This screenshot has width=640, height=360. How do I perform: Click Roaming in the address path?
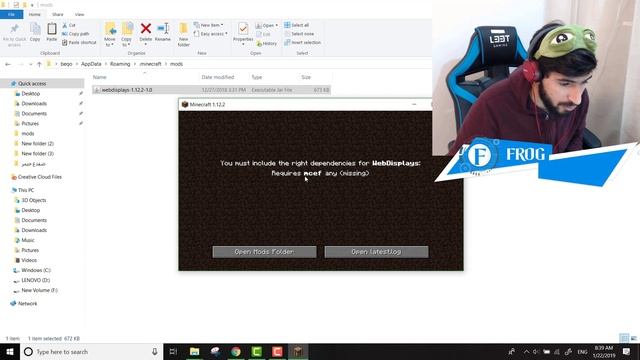(x=120, y=64)
